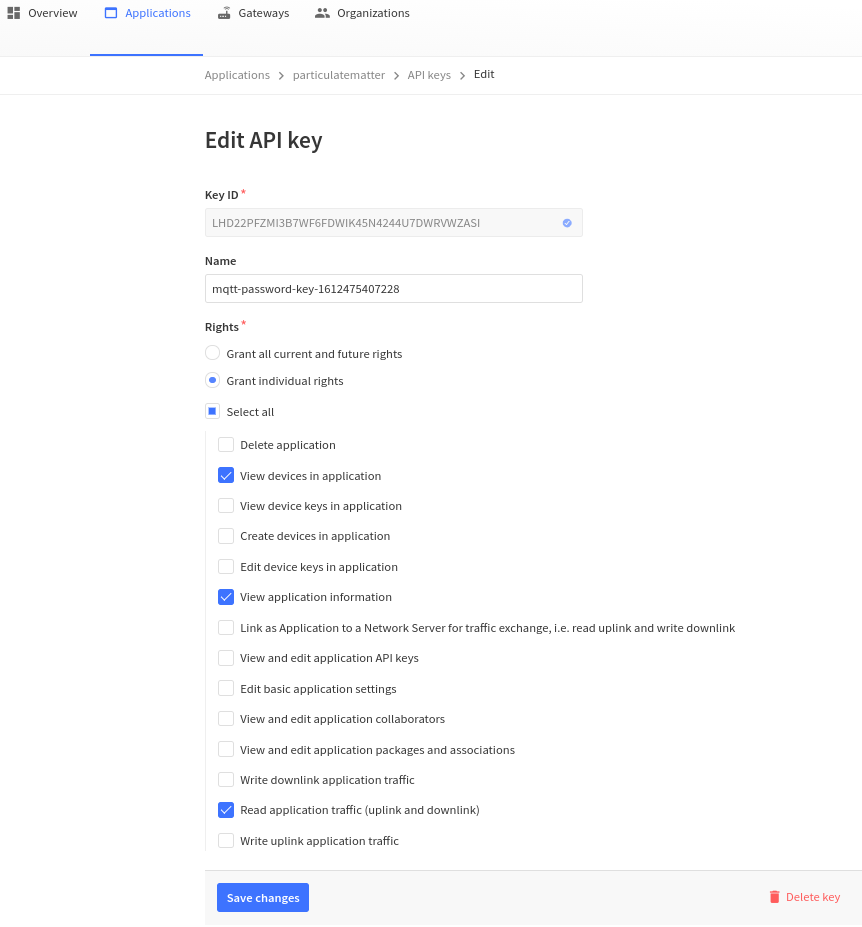
Task: Go to particulatematter breadcrumb link
Action: coord(339,75)
